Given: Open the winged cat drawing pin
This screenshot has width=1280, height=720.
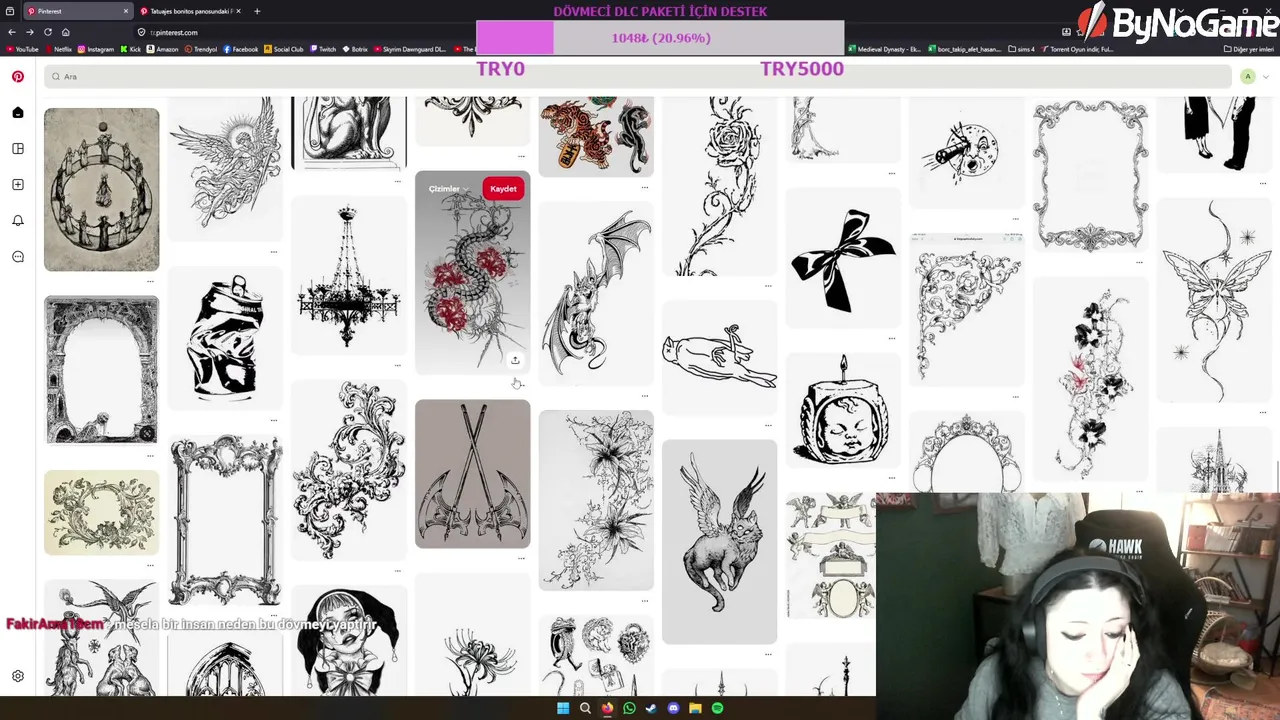Looking at the screenshot, I should tap(719, 542).
